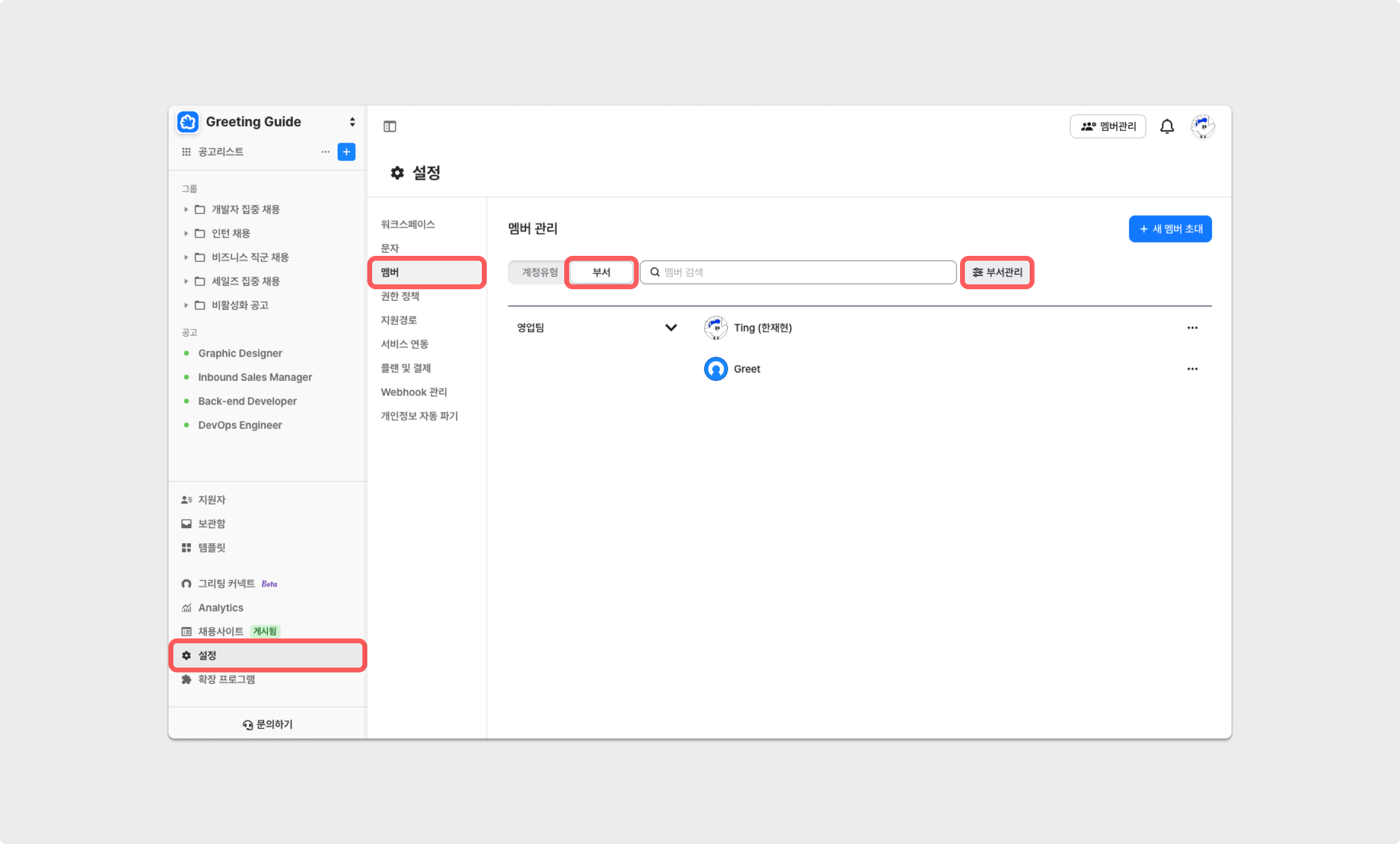Screen dimensions: 1400x844
Task: Click the 부서관리 button
Action: coord(997,272)
